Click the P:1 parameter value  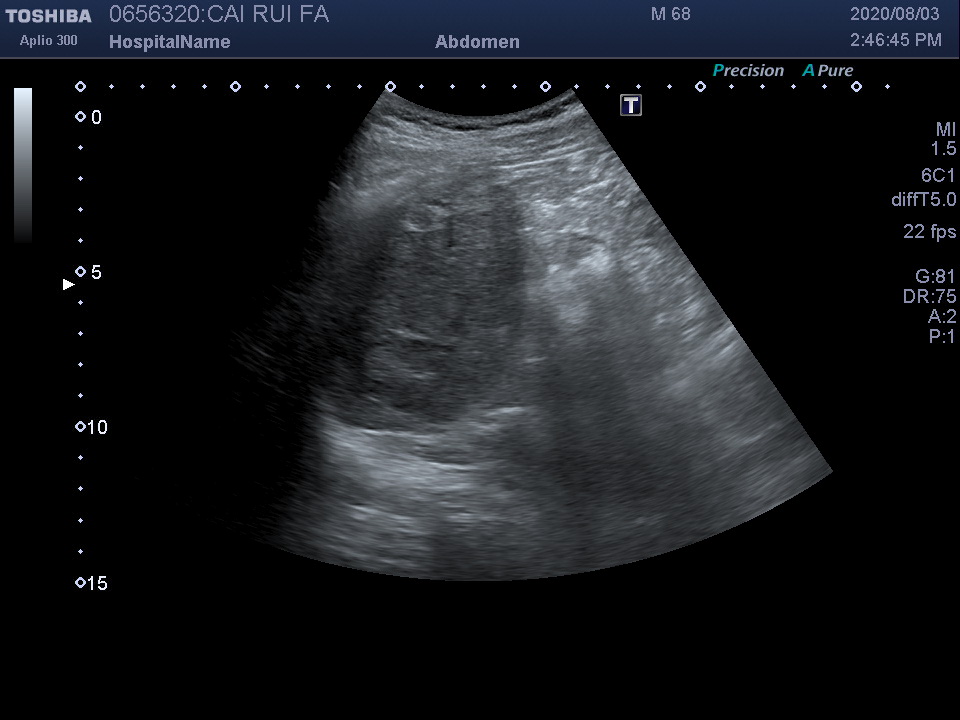coord(942,336)
